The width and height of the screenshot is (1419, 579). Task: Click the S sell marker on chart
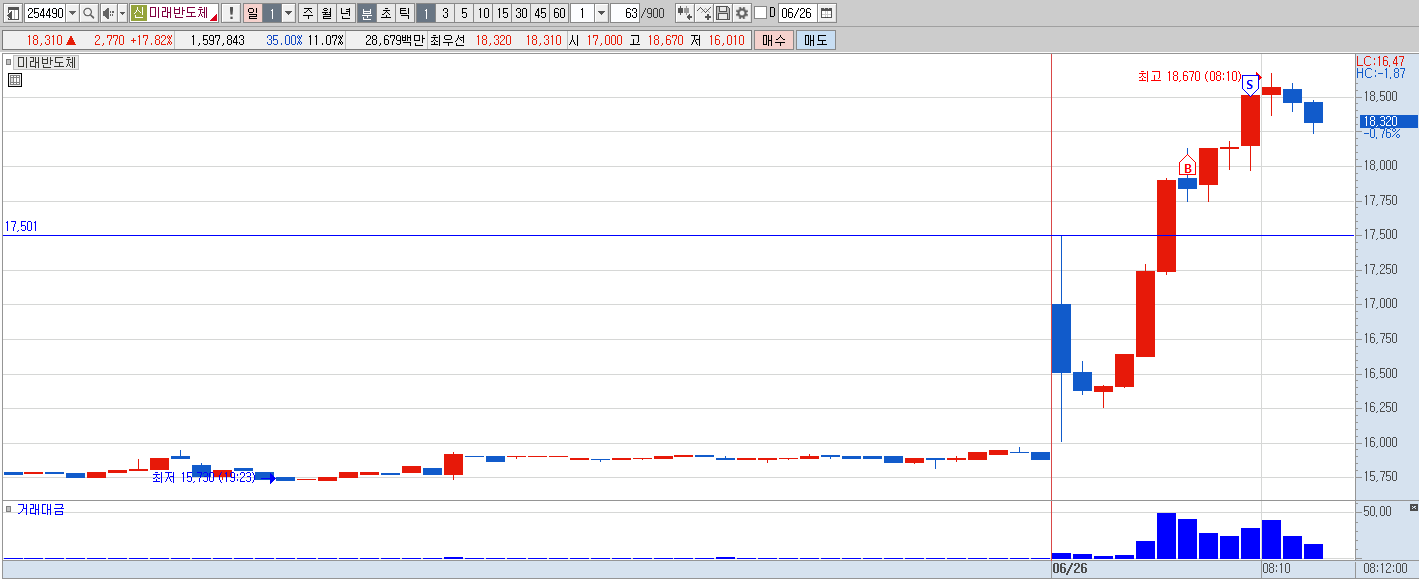pos(1249,84)
